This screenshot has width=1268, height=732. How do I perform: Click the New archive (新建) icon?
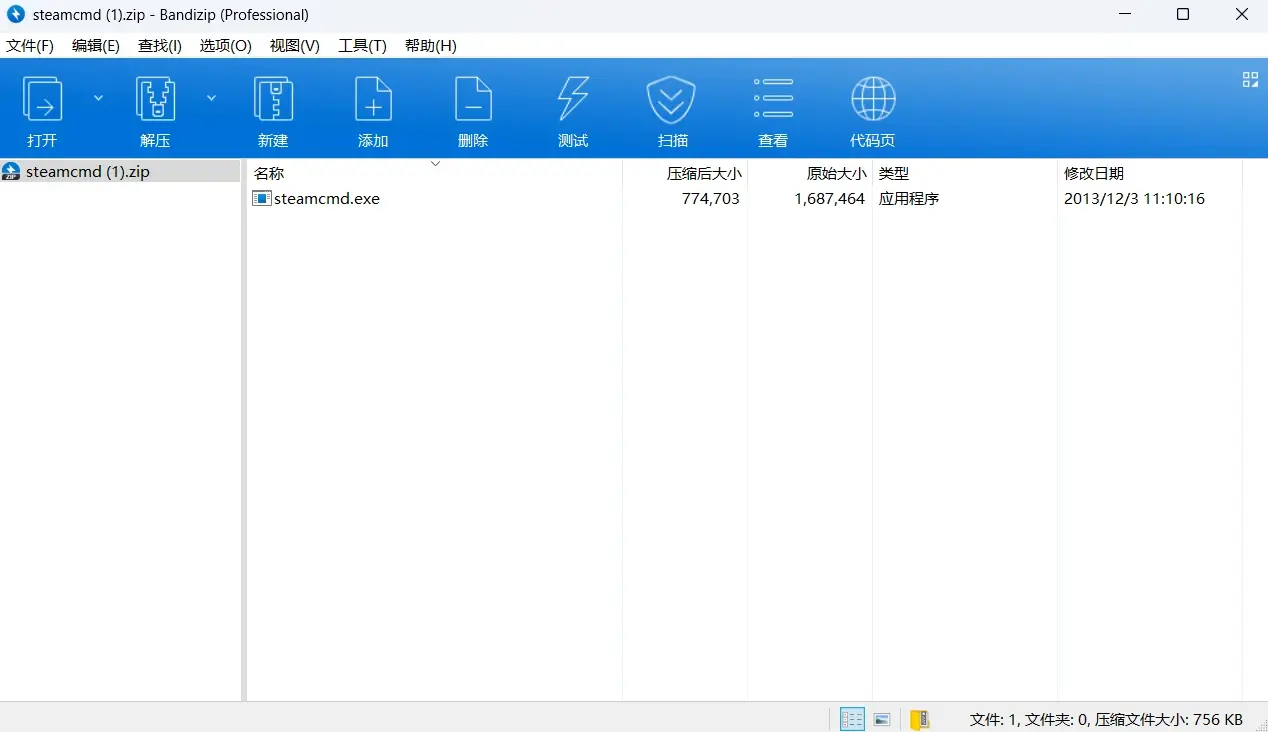point(273,100)
